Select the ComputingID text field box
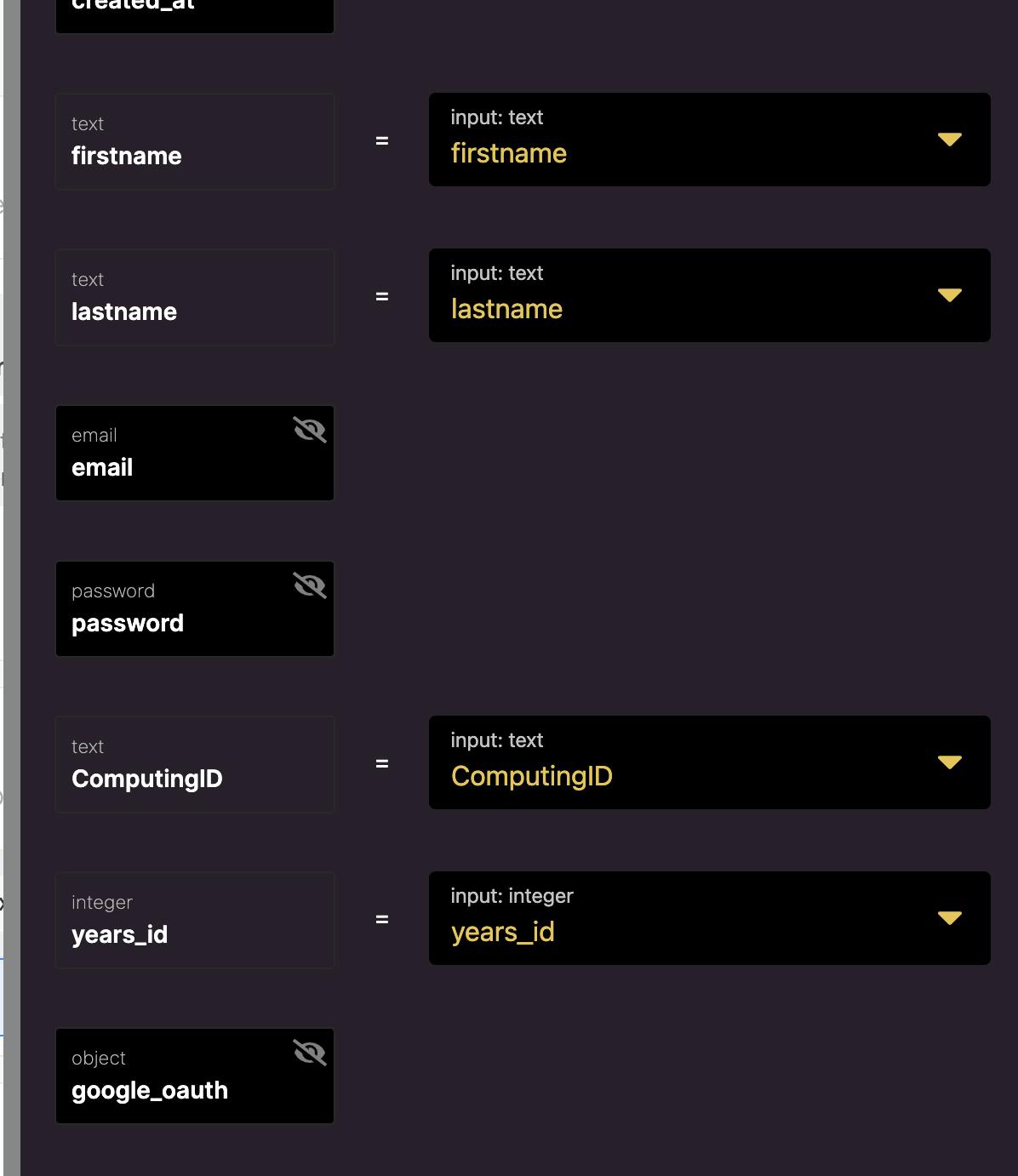1018x1176 pixels. pos(194,764)
